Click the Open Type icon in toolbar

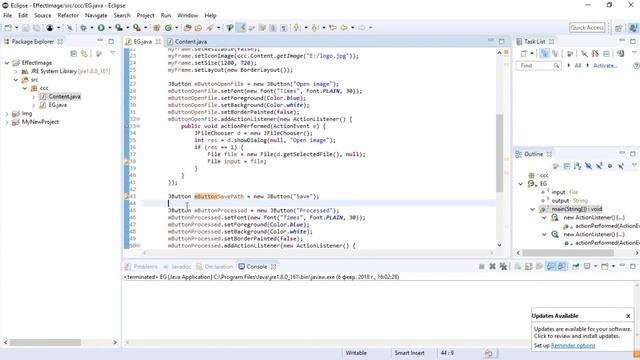tap(188, 28)
